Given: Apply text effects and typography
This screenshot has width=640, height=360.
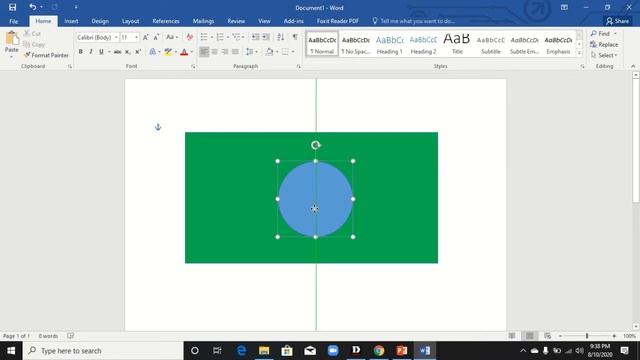Looking at the screenshot, I should (x=152, y=52).
